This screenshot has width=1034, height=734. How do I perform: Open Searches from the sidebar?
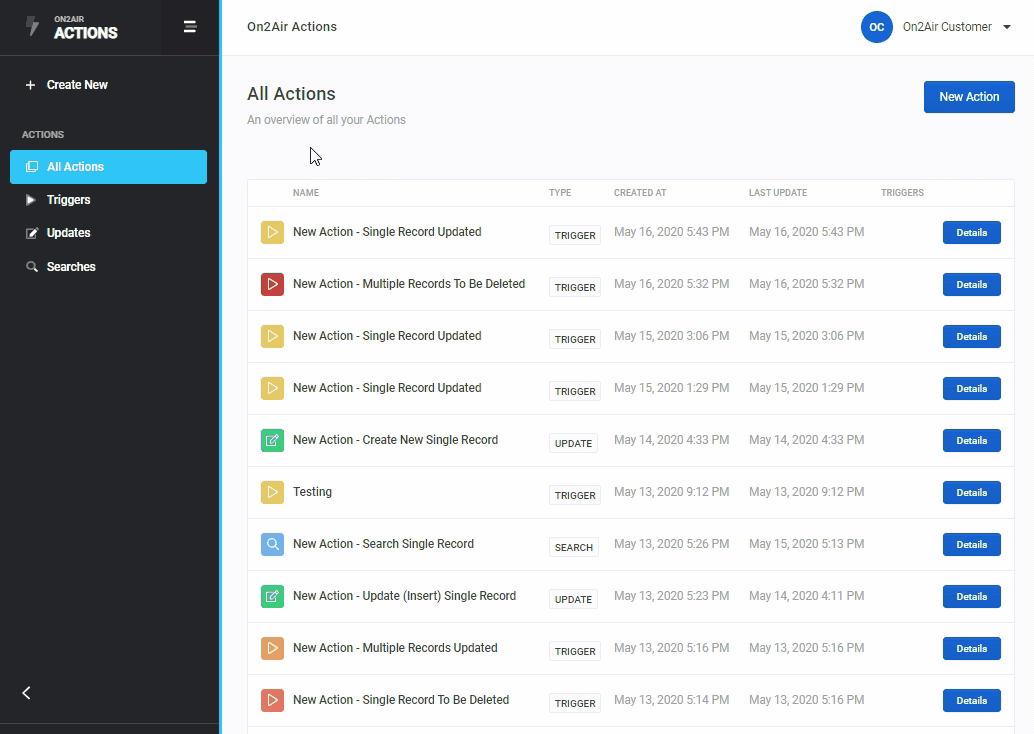point(70,267)
